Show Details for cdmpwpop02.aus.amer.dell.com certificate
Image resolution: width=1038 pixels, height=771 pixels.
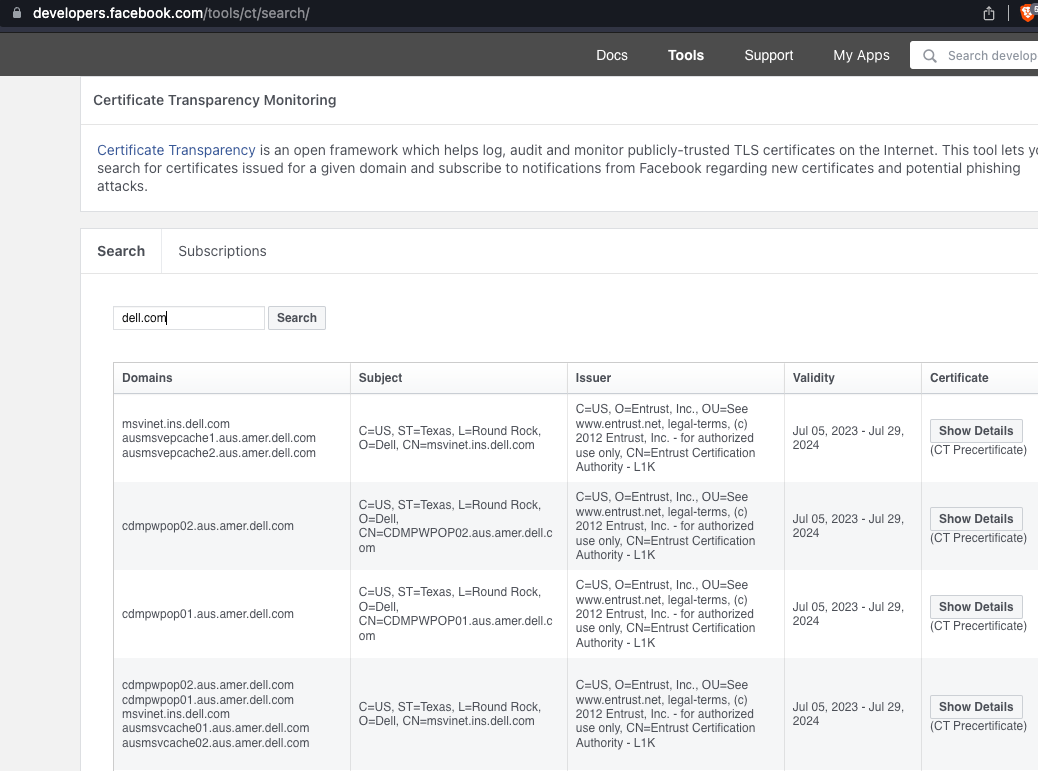976,518
